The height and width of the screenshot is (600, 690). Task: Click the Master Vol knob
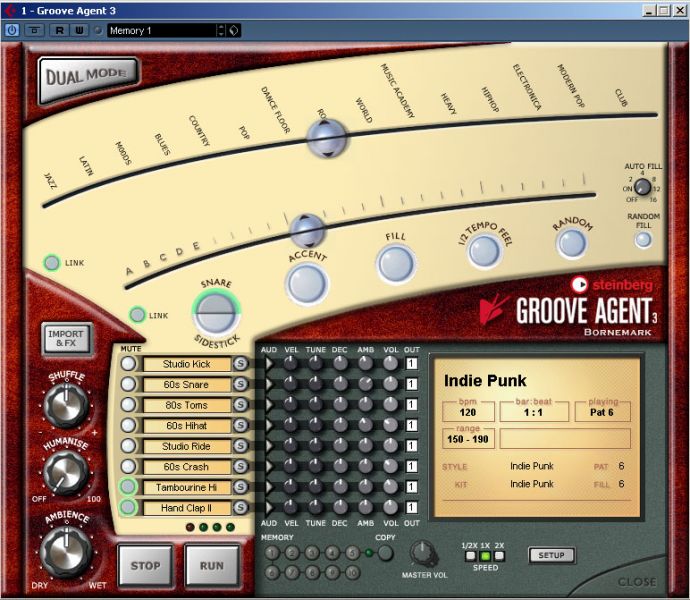point(423,554)
